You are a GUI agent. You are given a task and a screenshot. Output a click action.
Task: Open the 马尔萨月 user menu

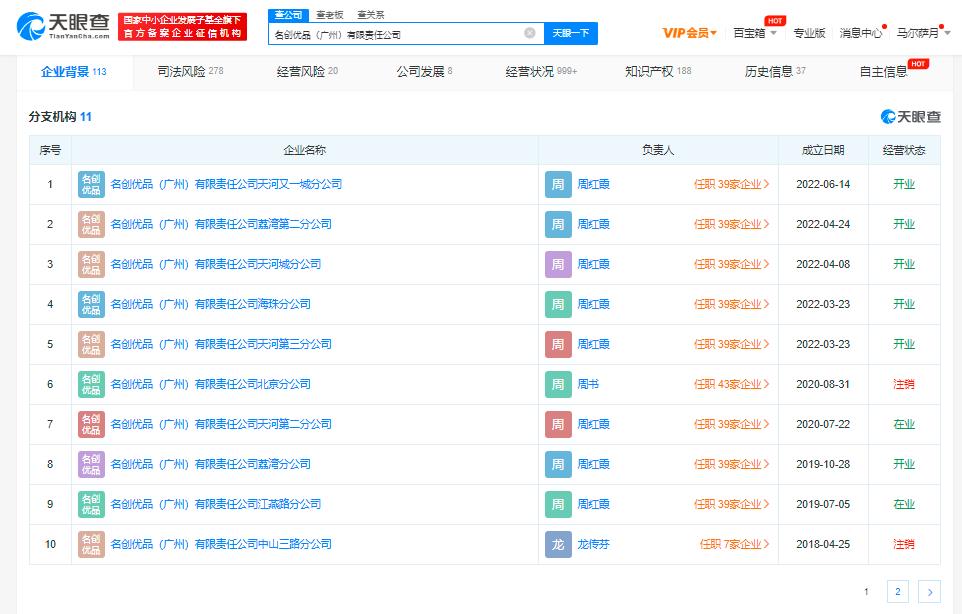923,33
